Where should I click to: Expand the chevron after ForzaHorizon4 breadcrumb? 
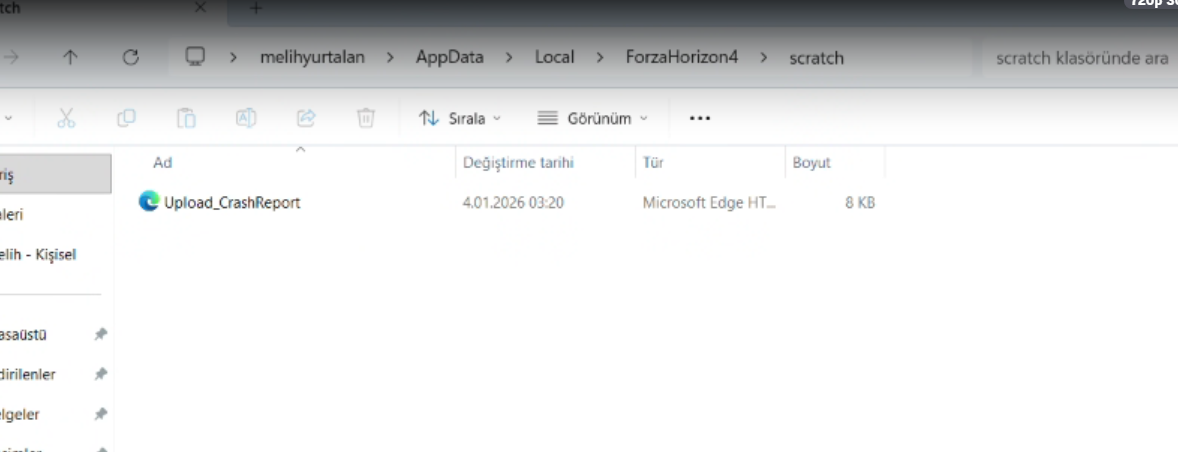(764, 58)
